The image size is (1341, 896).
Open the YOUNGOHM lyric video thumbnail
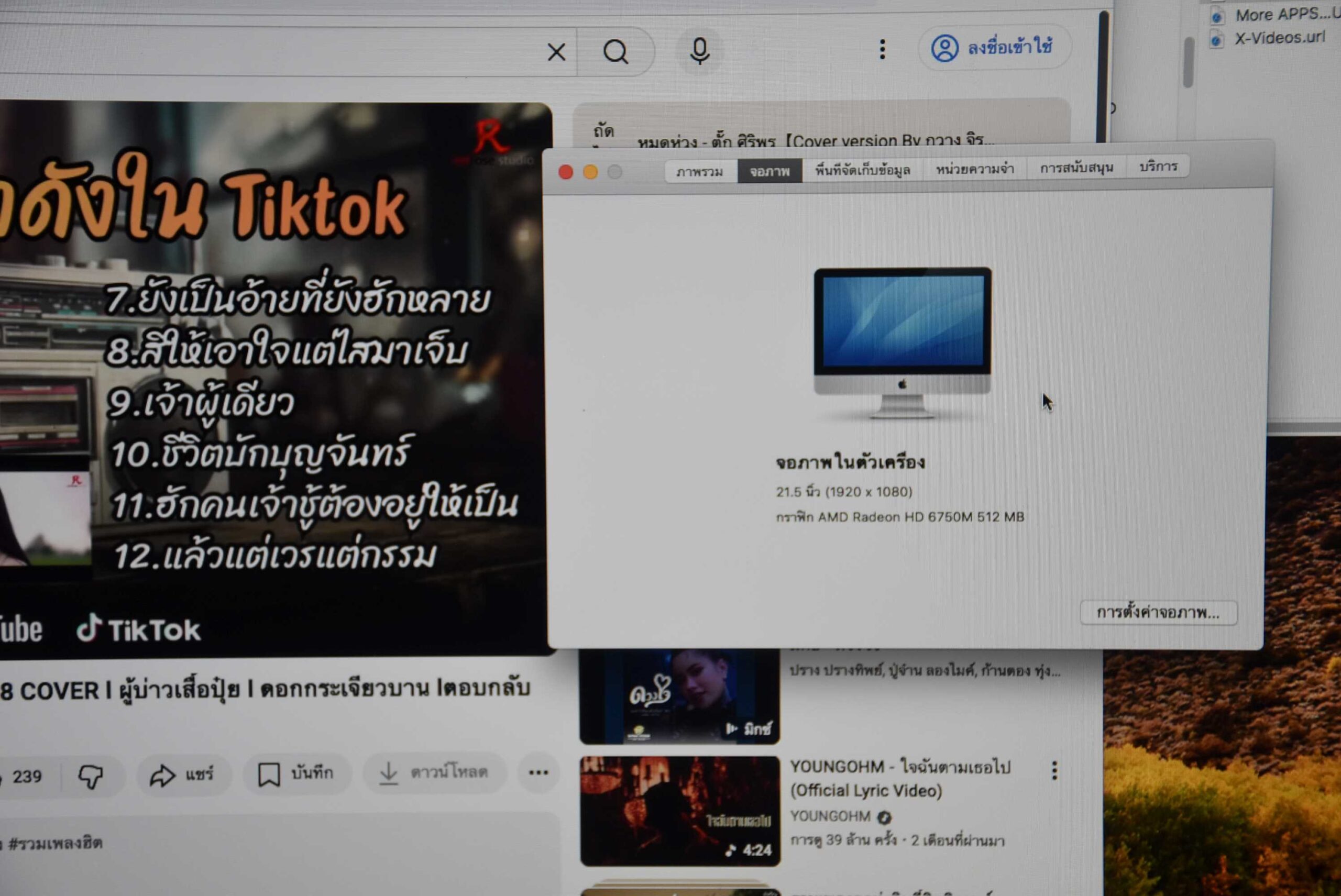coord(679,810)
